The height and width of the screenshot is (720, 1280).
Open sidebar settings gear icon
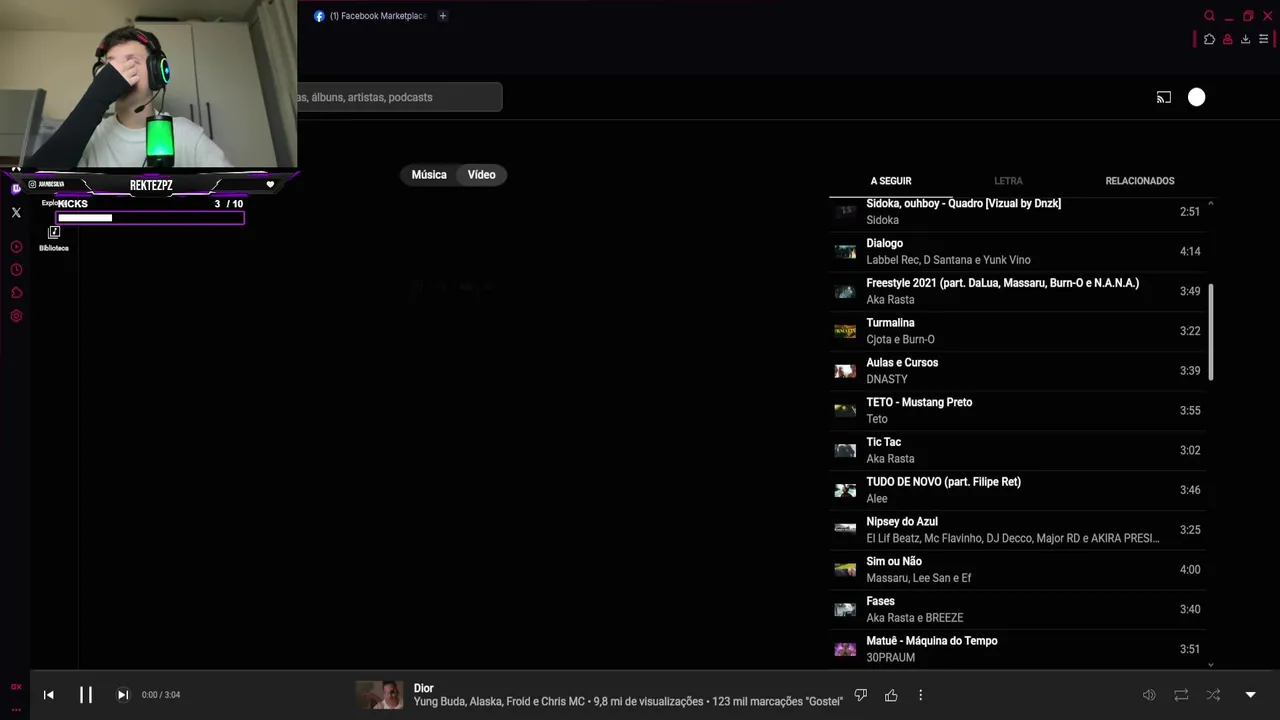coord(16,316)
